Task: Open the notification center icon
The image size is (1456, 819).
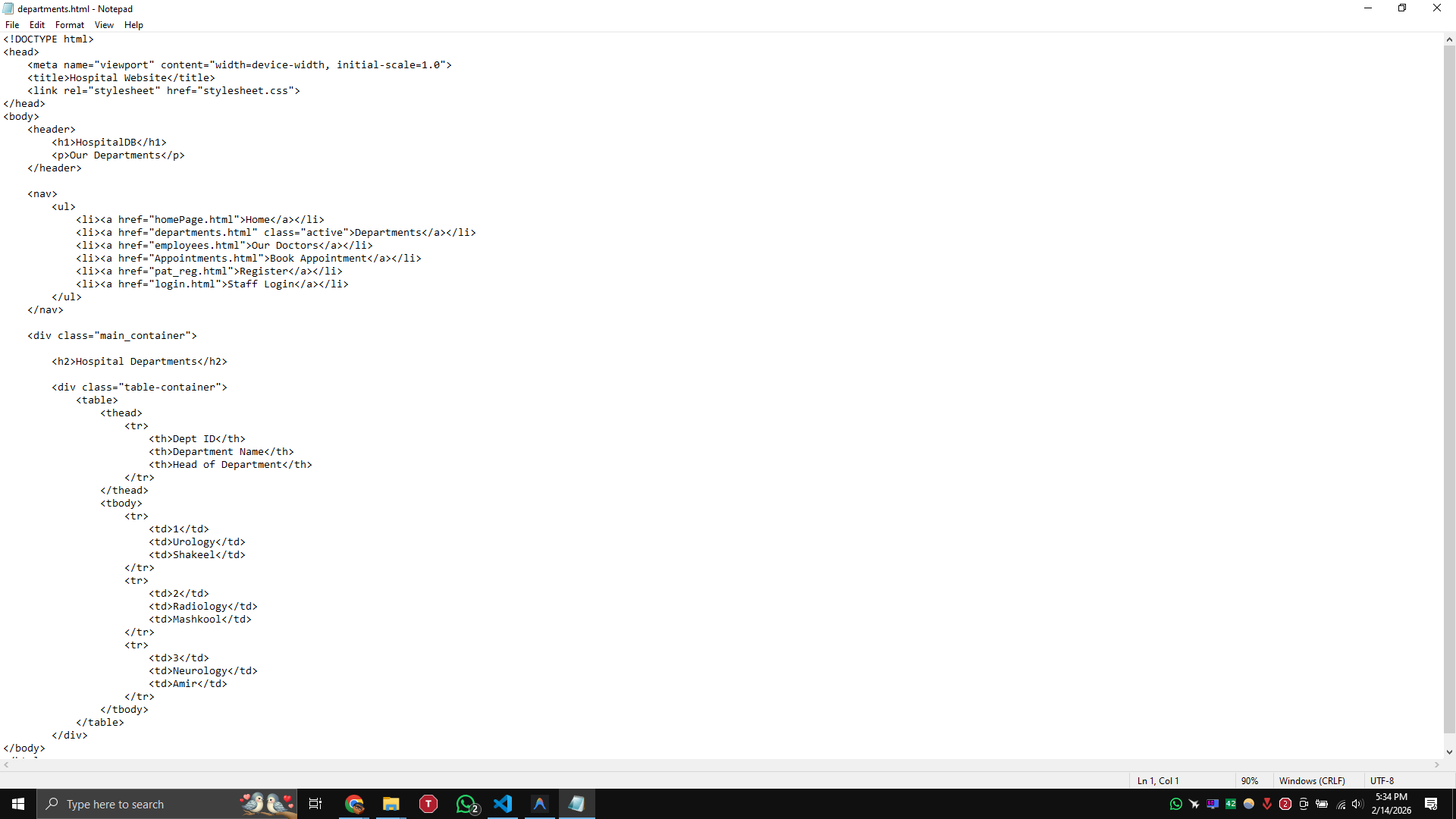Action: 1431,804
